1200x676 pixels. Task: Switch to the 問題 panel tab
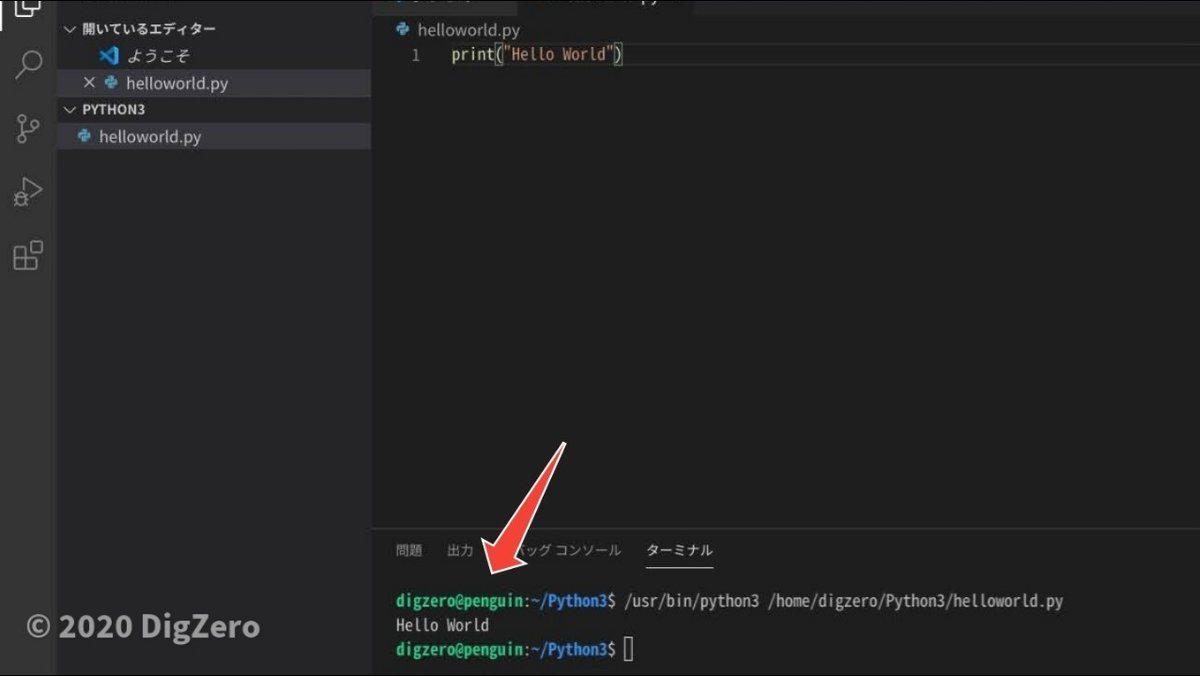(x=409, y=550)
